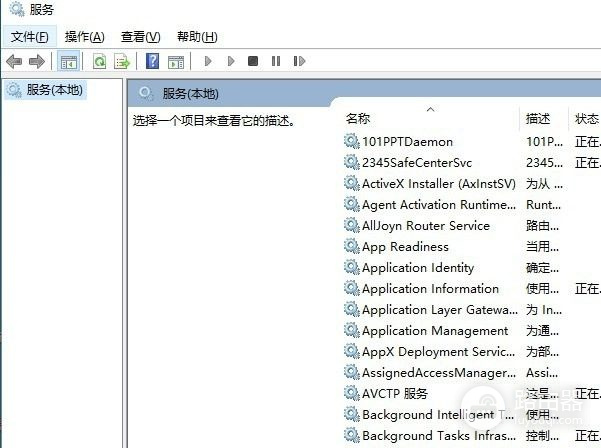Select the App Readiness service name
Viewport: 601px width, 448px height.
(x=405, y=247)
